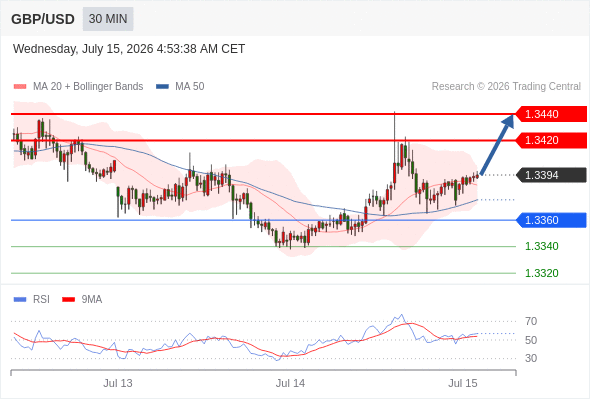590x400 pixels.
Task: Select the green 1.3340 support label
Action: tap(541, 246)
